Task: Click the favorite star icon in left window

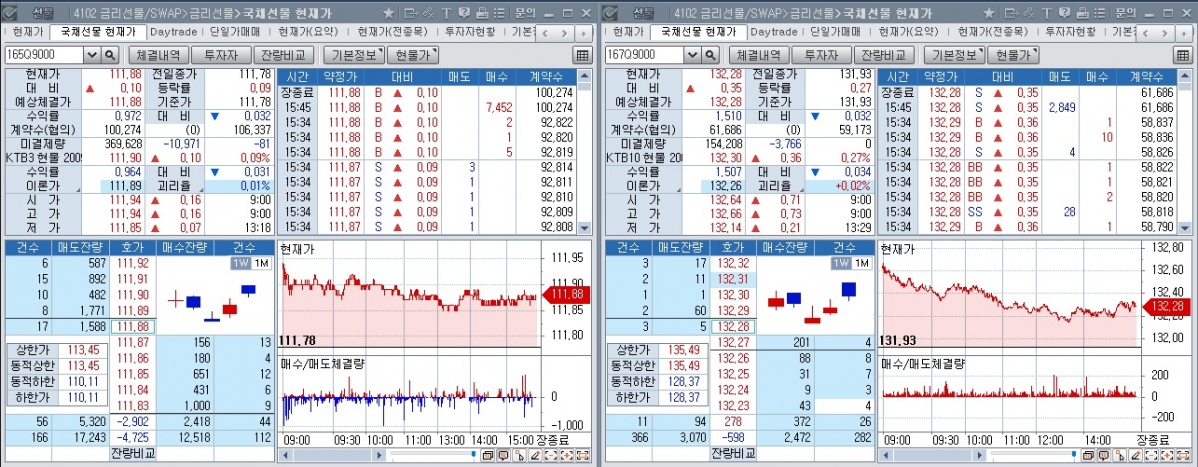Action: (388, 13)
